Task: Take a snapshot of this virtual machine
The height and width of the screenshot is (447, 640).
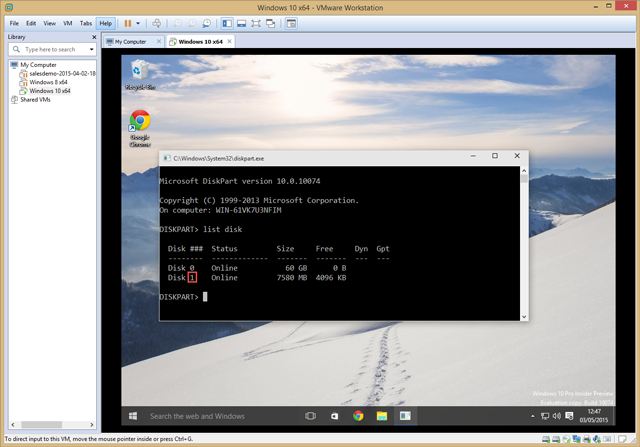Action: [177, 23]
